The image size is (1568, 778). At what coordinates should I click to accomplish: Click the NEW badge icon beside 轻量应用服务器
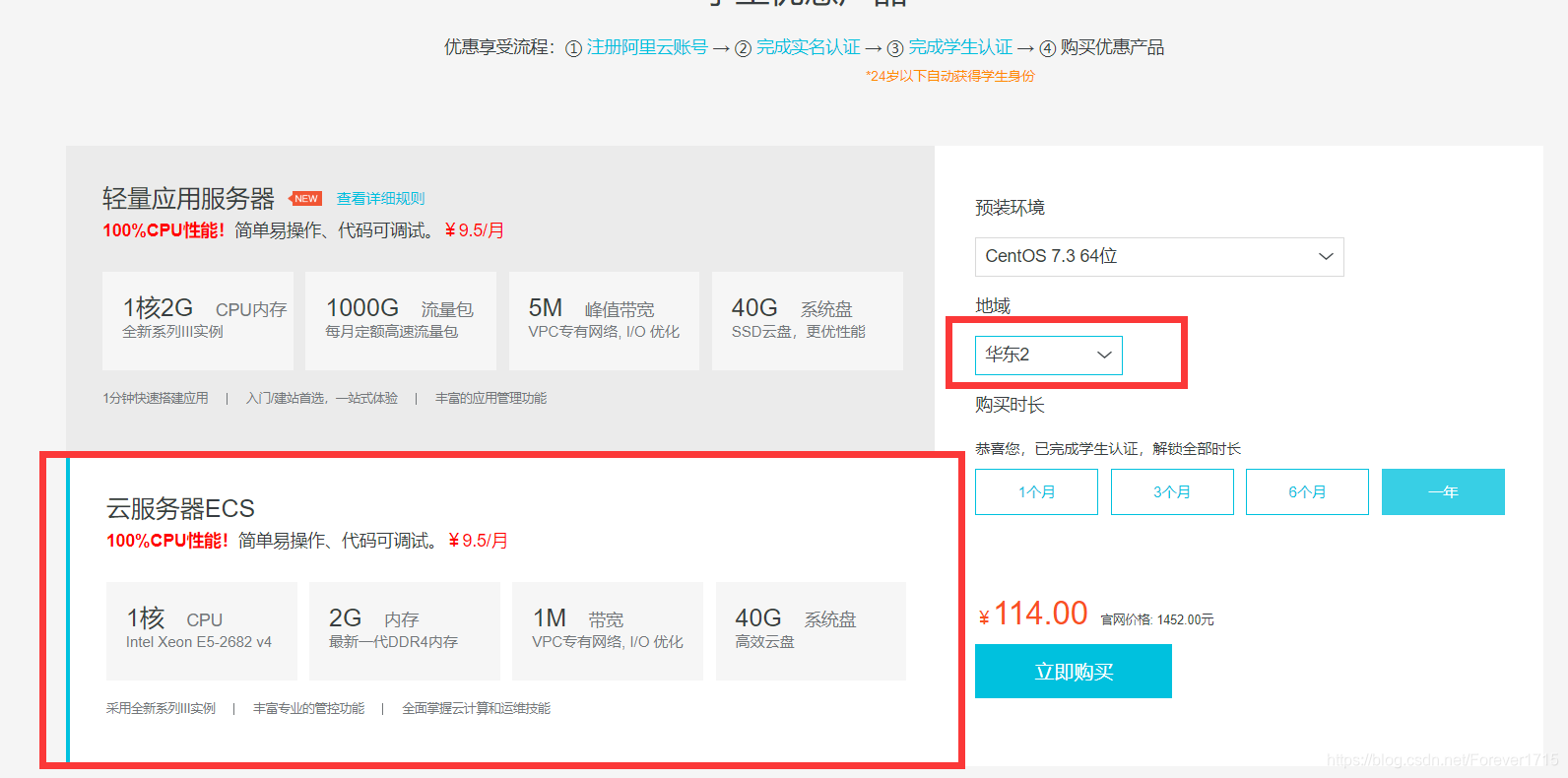(x=305, y=199)
